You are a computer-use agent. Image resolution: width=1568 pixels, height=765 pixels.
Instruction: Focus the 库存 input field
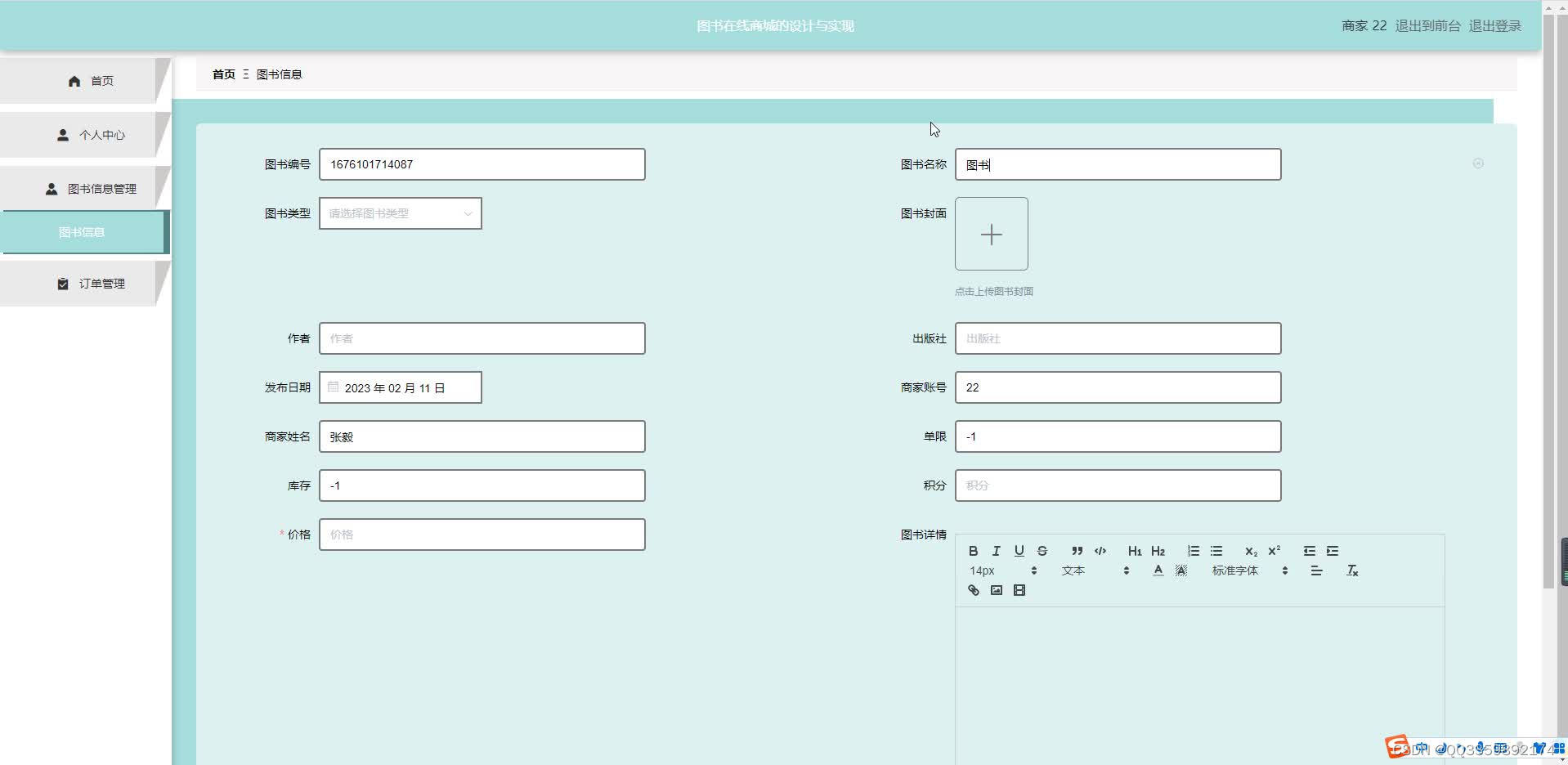(x=482, y=485)
